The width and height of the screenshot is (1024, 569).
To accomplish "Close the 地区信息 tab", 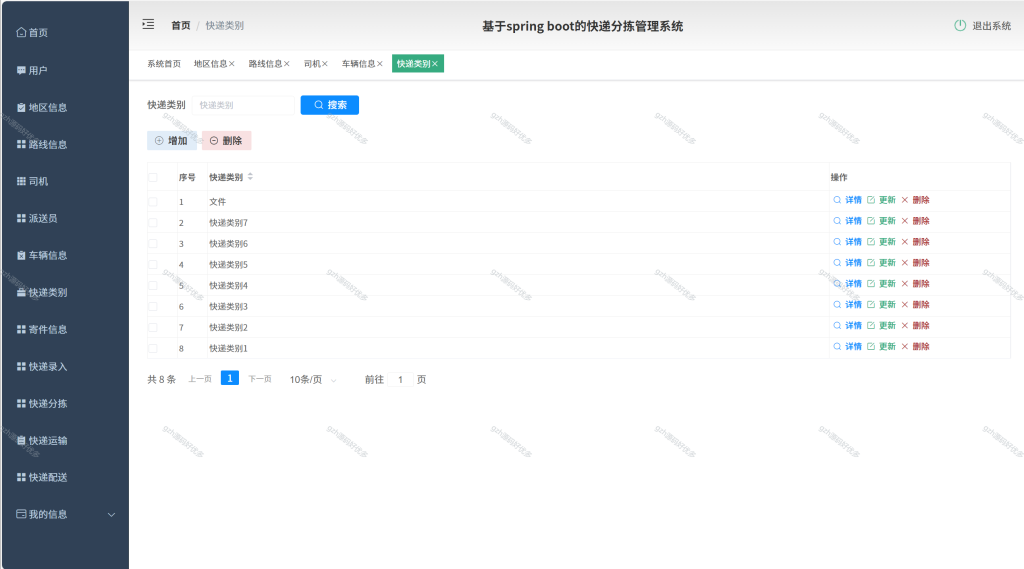I will (232, 64).
